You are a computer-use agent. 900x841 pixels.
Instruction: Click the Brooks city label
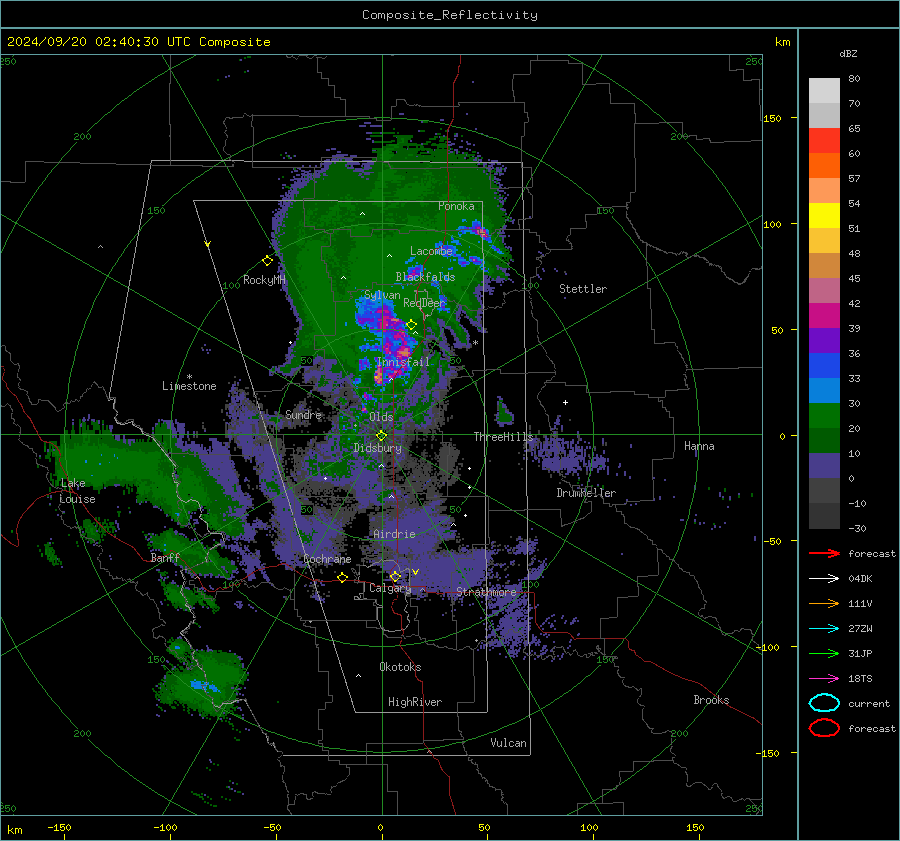[x=711, y=700]
